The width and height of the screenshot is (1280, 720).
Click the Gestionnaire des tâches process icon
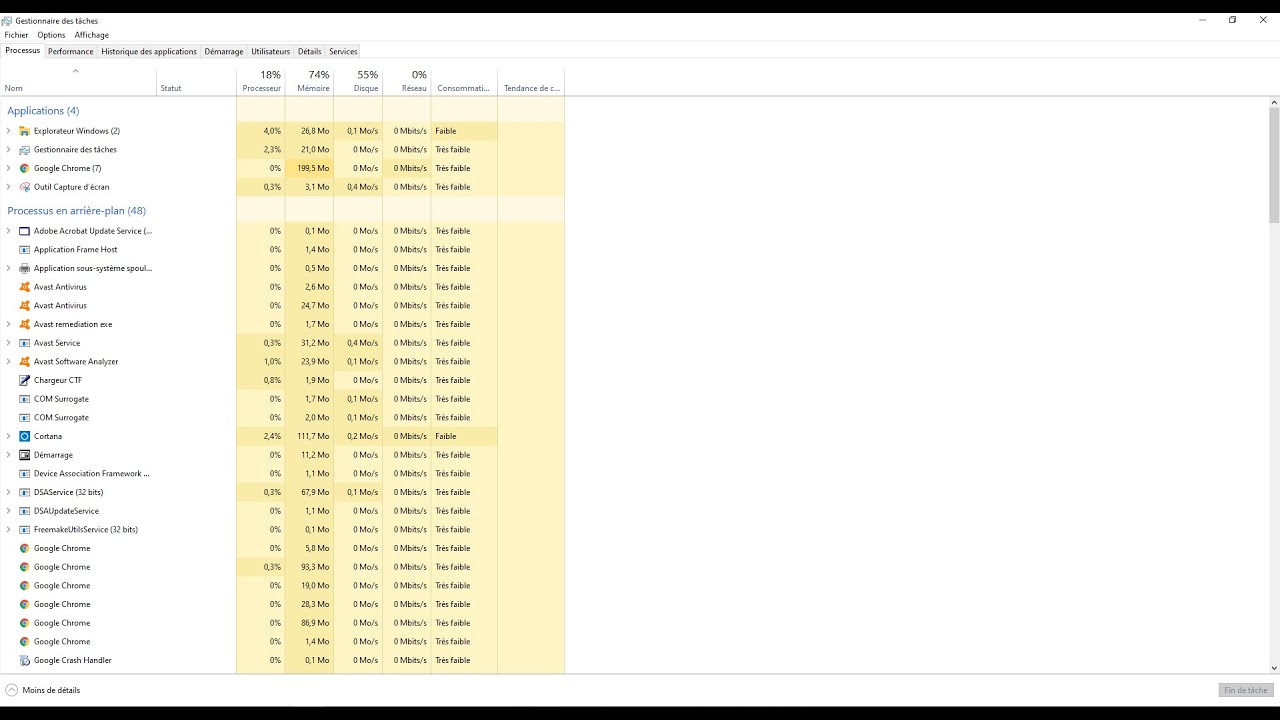coord(25,150)
